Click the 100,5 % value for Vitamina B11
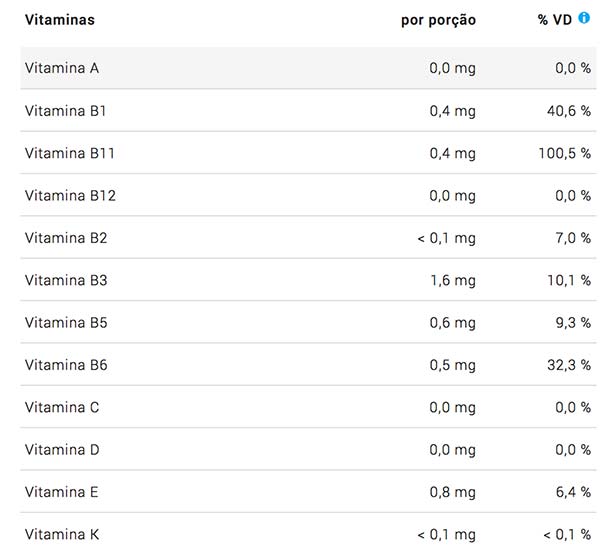 pos(565,153)
